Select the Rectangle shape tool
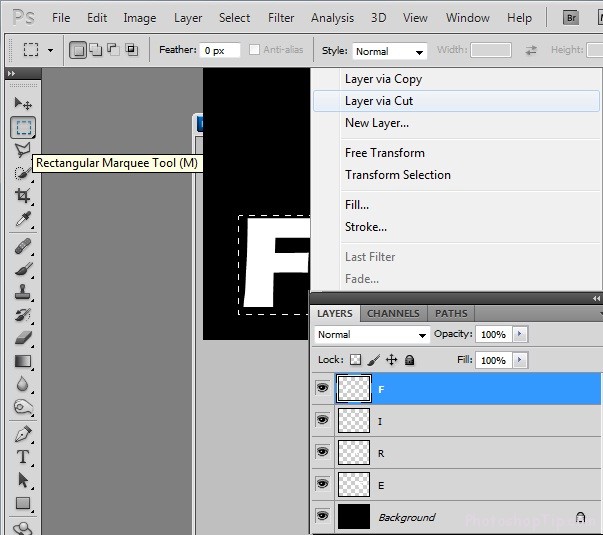Image resolution: width=603 pixels, height=535 pixels. coord(23,503)
